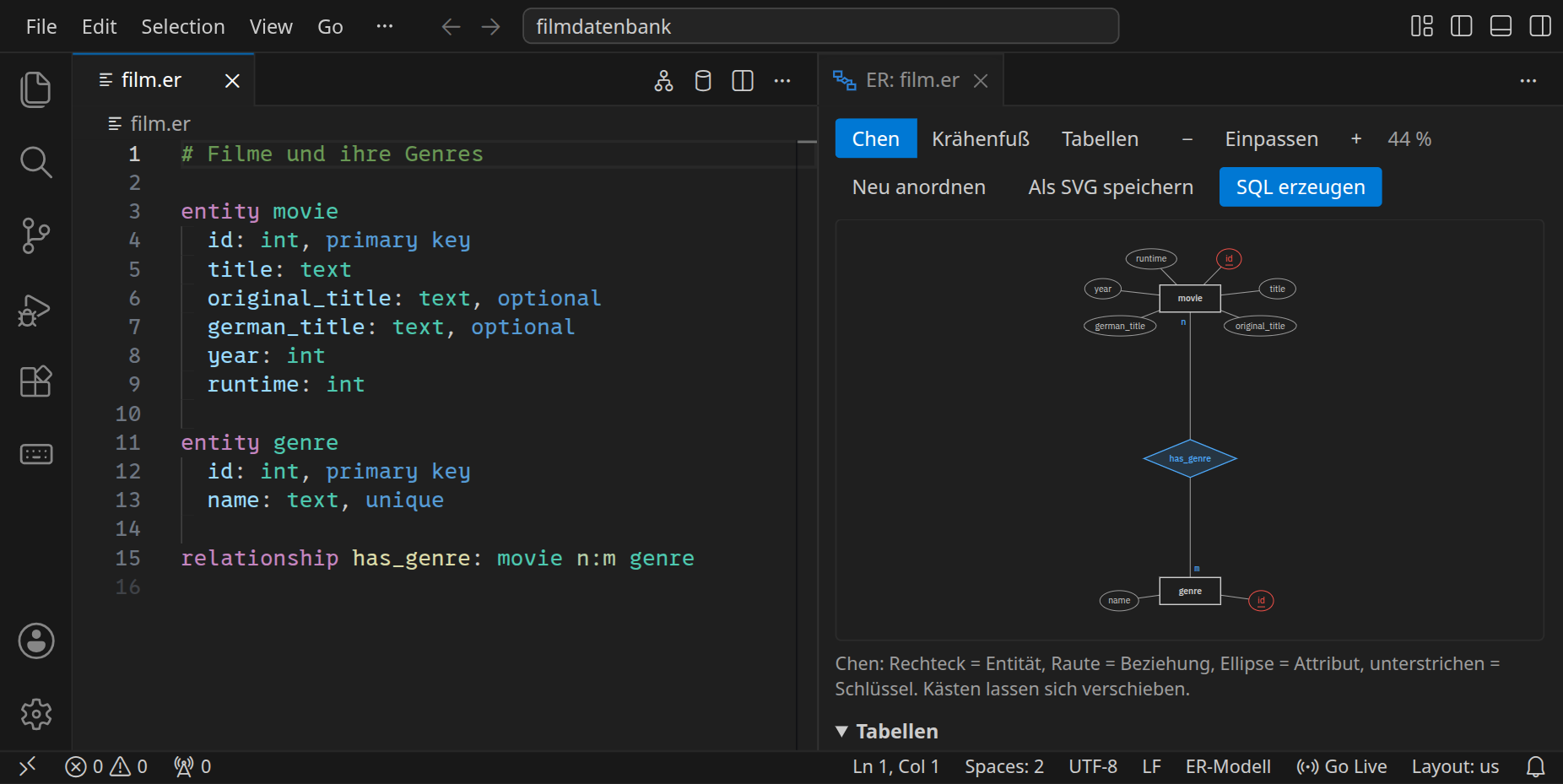
Task: Open the Manage gear icon
Action: pos(36,714)
